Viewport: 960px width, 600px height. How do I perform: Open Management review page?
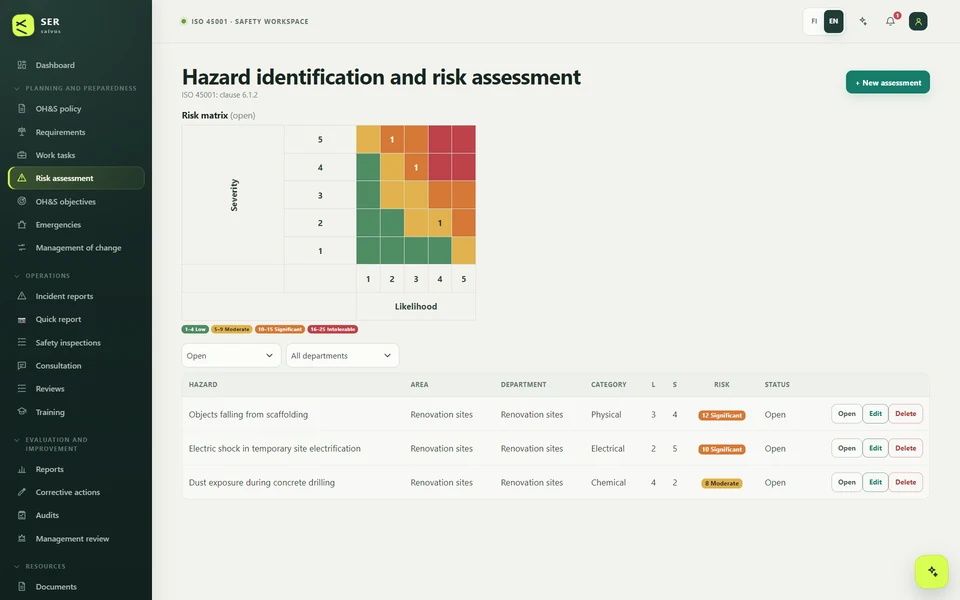[76, 538]
